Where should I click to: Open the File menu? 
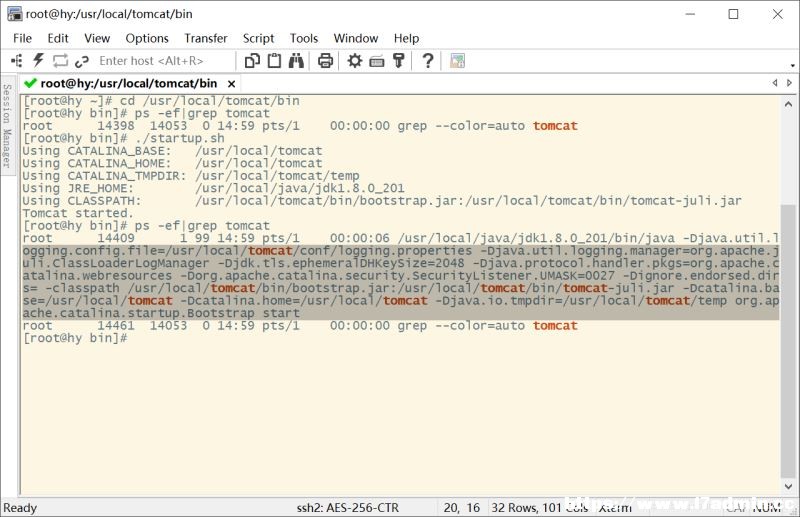tap(22, 38)
